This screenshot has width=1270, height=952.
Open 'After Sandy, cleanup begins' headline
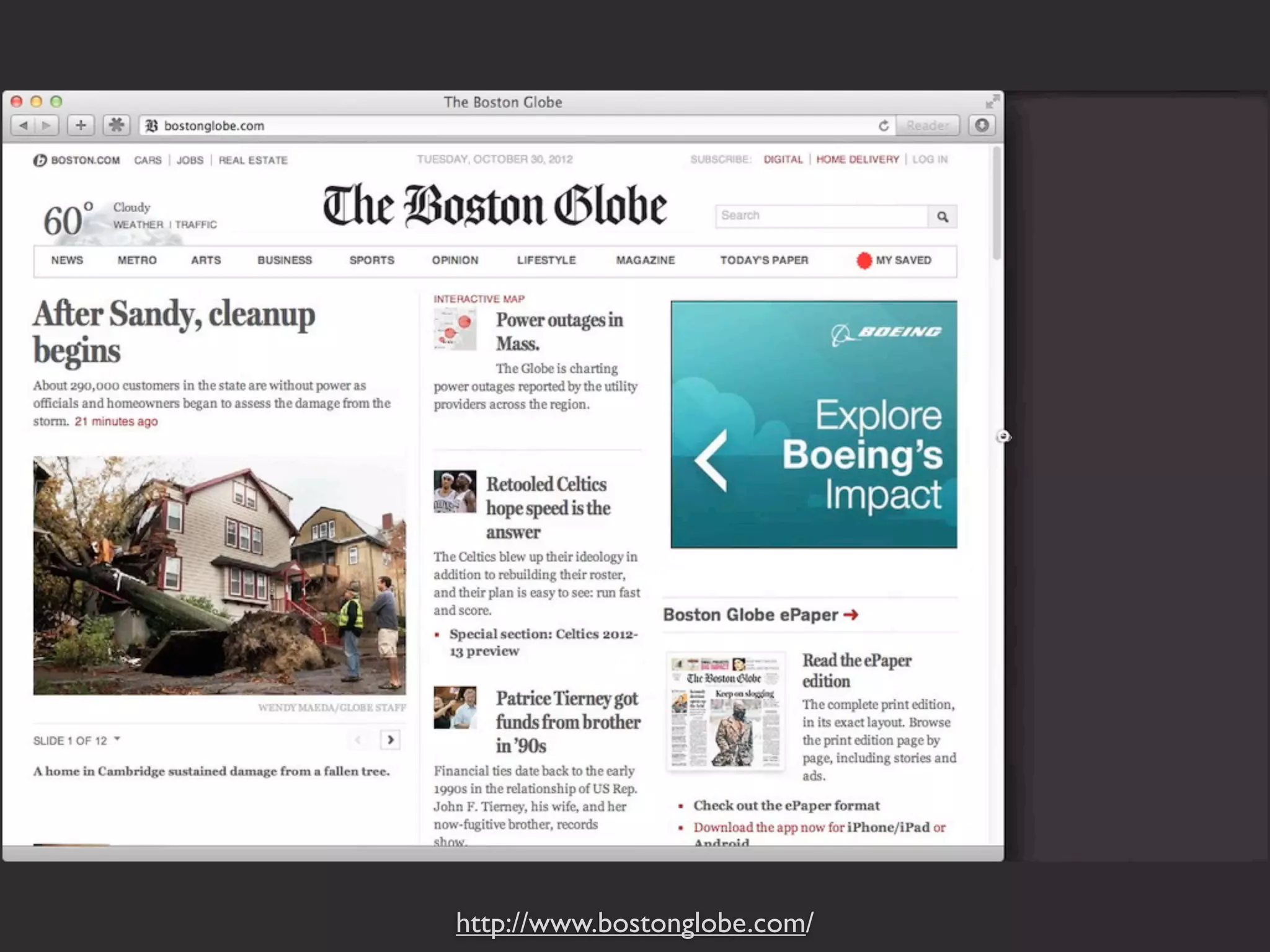click(174, 332)
